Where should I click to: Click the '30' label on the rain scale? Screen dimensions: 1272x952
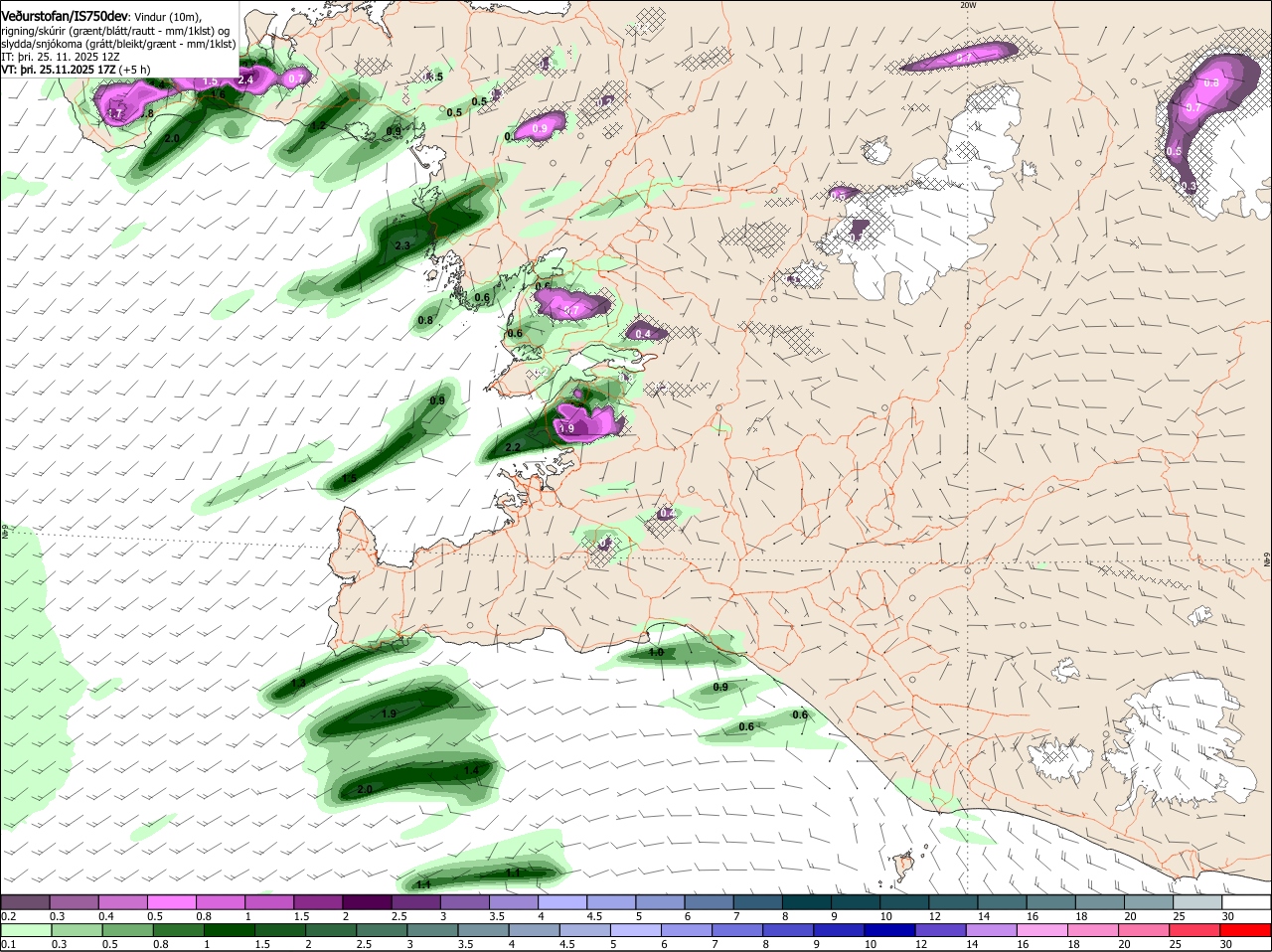pyautogui.click(x=1225, y=944)
